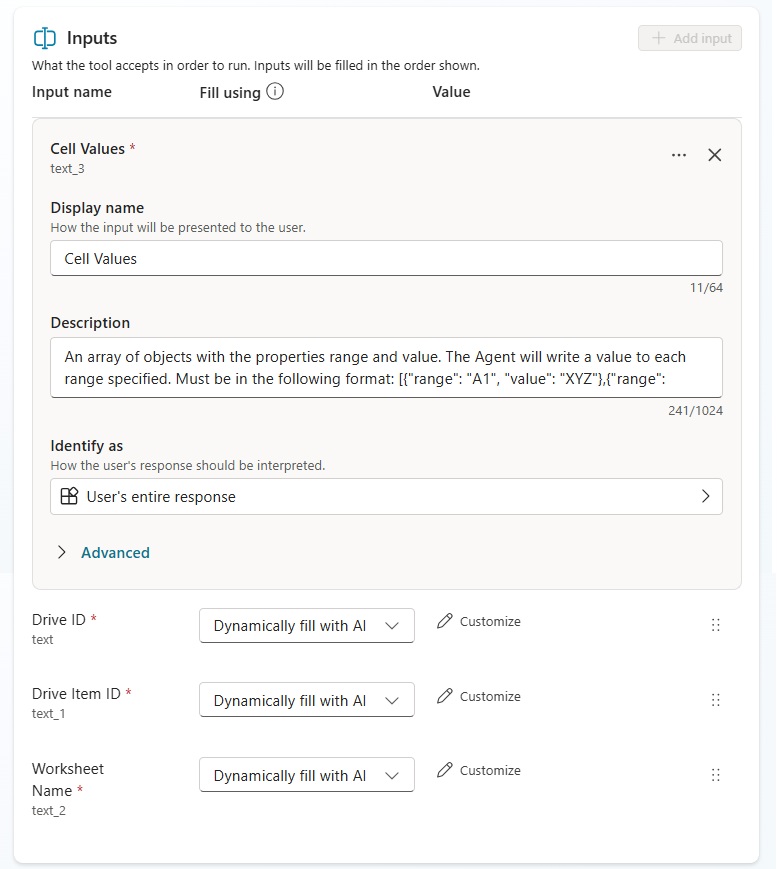This screenshot has width=777, height=869.
Task: Click the Worksheet Name drag handle
Action: coord(715,774)
